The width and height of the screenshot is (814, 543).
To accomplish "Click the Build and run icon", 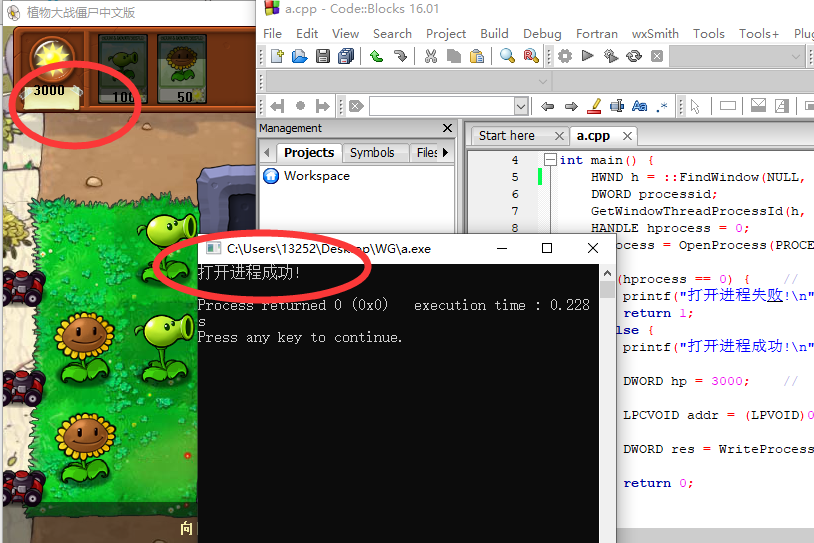I will pos(611,56).
